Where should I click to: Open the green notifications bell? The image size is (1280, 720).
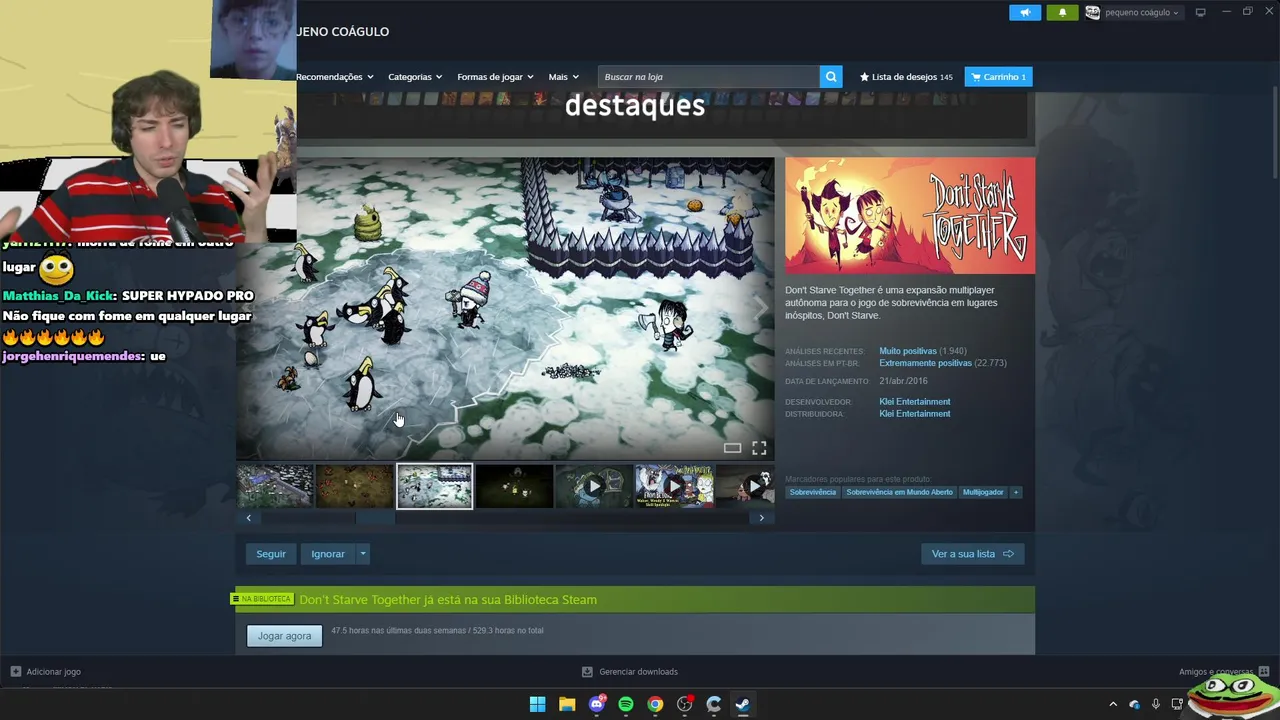click(x=1062, y=12)
